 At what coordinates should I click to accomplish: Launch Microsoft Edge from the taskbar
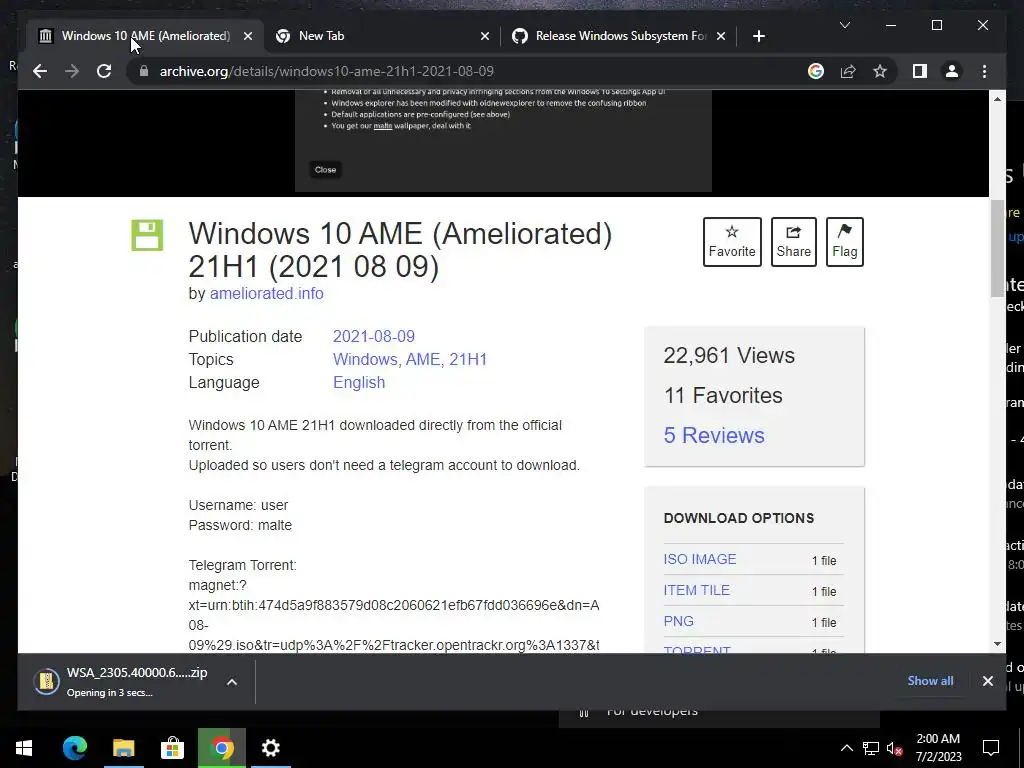tap(74, 748)
